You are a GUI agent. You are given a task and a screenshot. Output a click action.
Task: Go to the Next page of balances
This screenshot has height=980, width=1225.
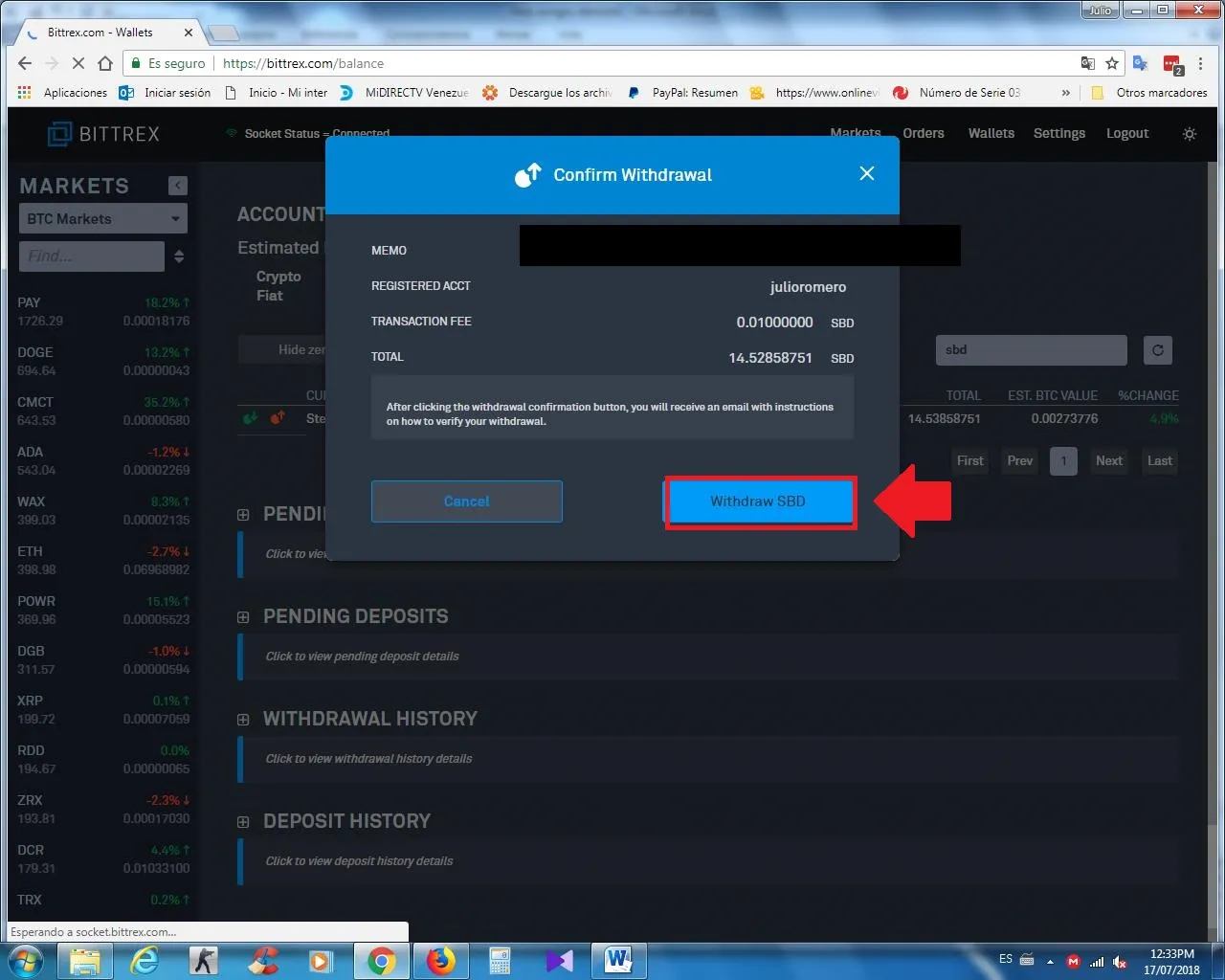pyautogui.click(x=1109, y=461)
